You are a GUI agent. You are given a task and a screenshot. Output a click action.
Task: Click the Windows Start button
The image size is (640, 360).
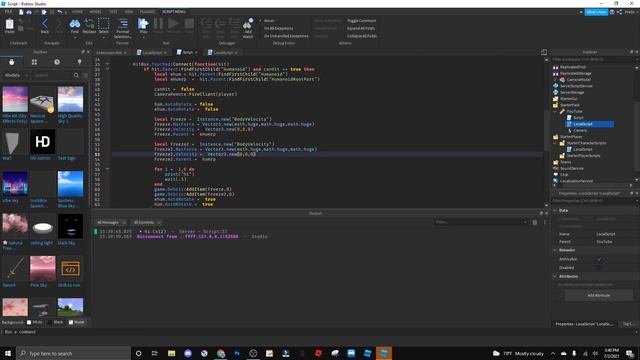(8, 353)
